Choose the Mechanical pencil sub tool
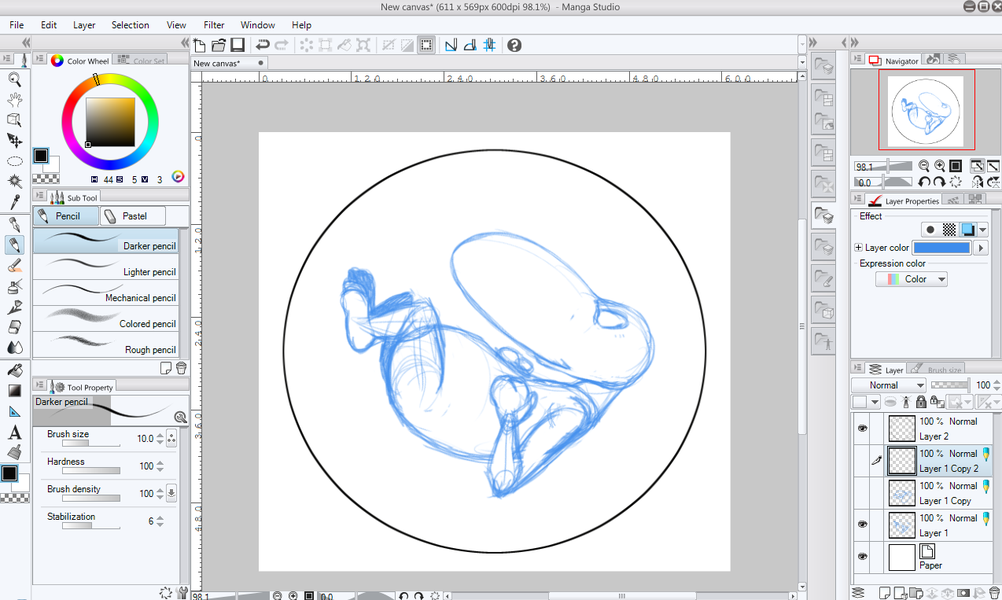 pos(106,293)
